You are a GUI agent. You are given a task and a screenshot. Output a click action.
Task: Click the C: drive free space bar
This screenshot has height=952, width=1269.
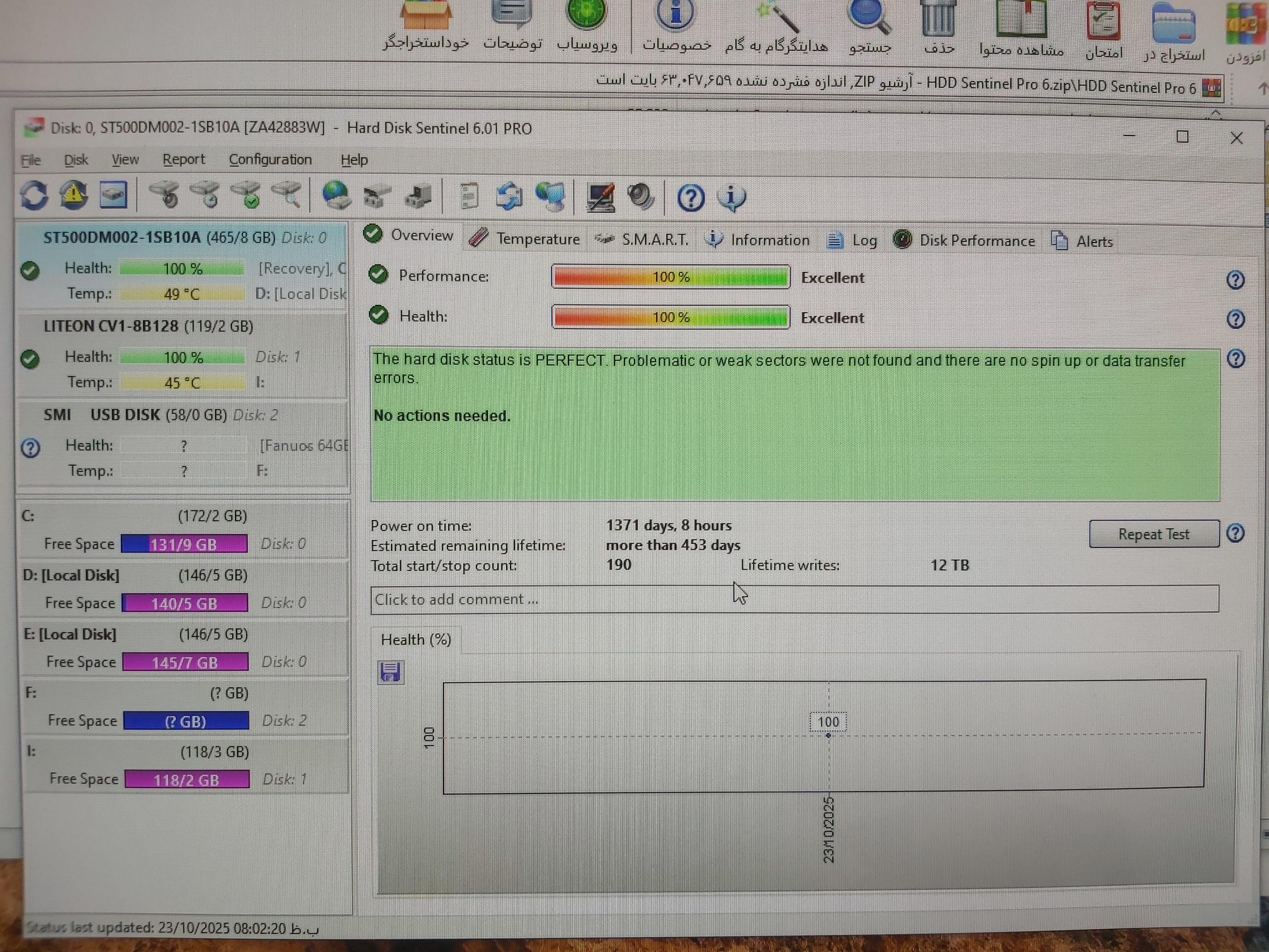[x=184, y=544]
